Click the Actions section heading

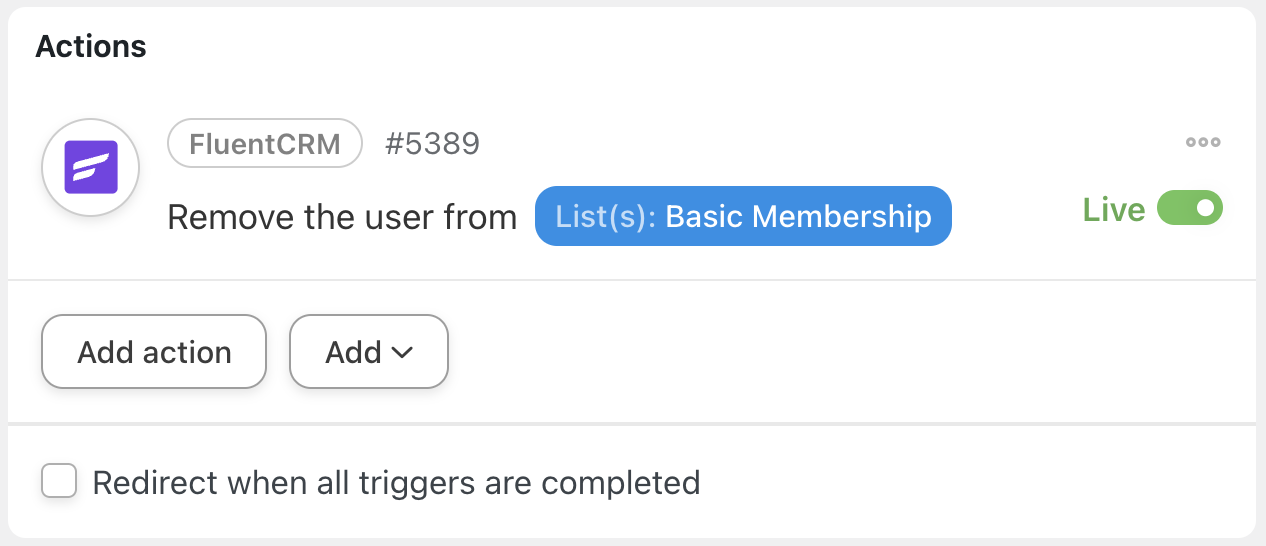tap(91, 46)
